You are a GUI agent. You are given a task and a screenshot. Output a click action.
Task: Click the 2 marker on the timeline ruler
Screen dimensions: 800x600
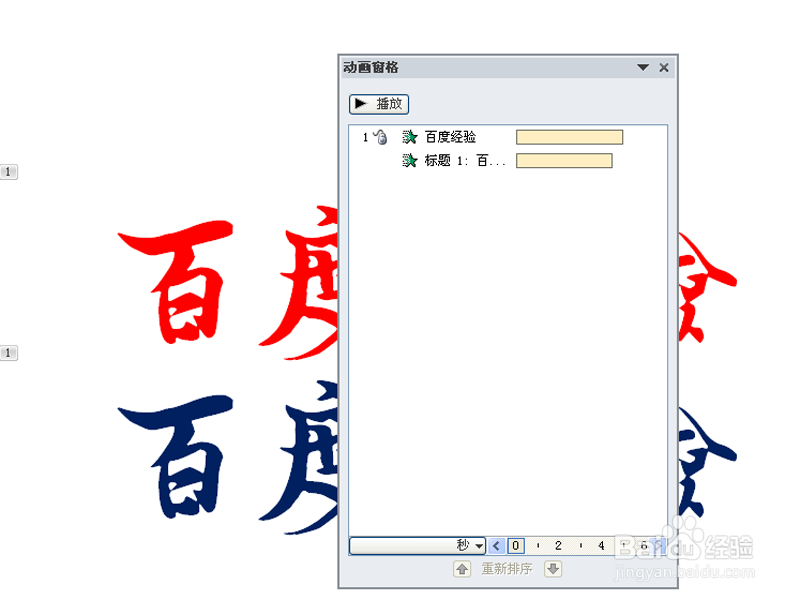coord(558,545)
